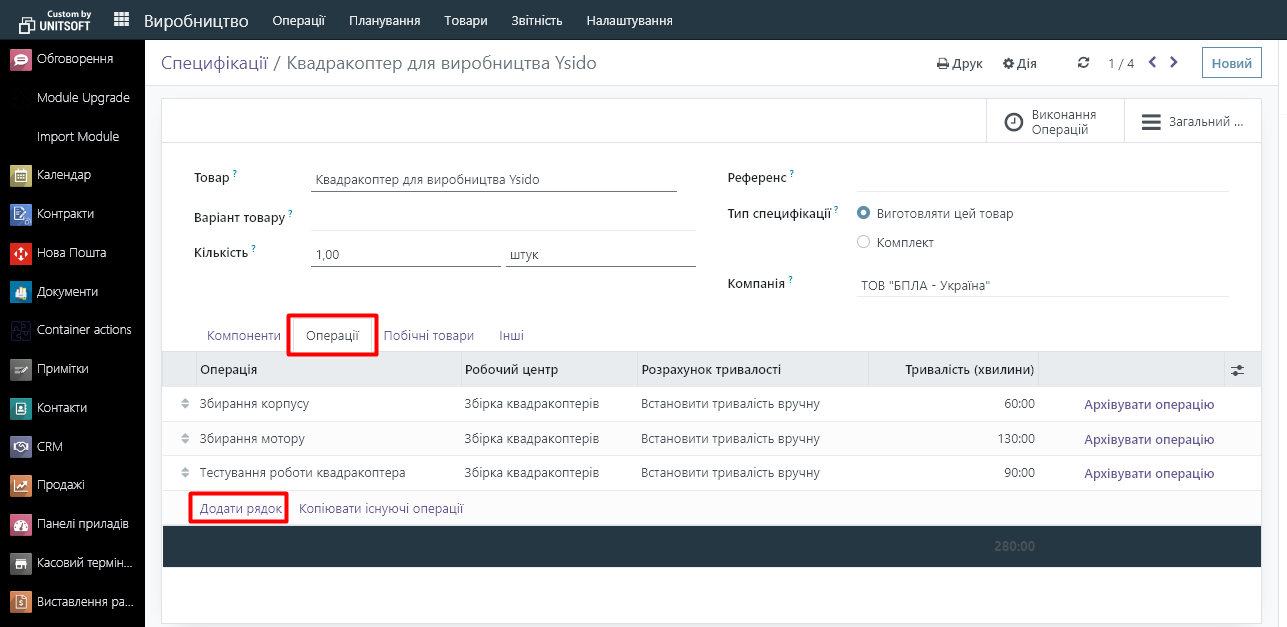Open the CRM sidebar icon
The height and width of the screenshot is (627, 1287).
(x=21, y=447)
